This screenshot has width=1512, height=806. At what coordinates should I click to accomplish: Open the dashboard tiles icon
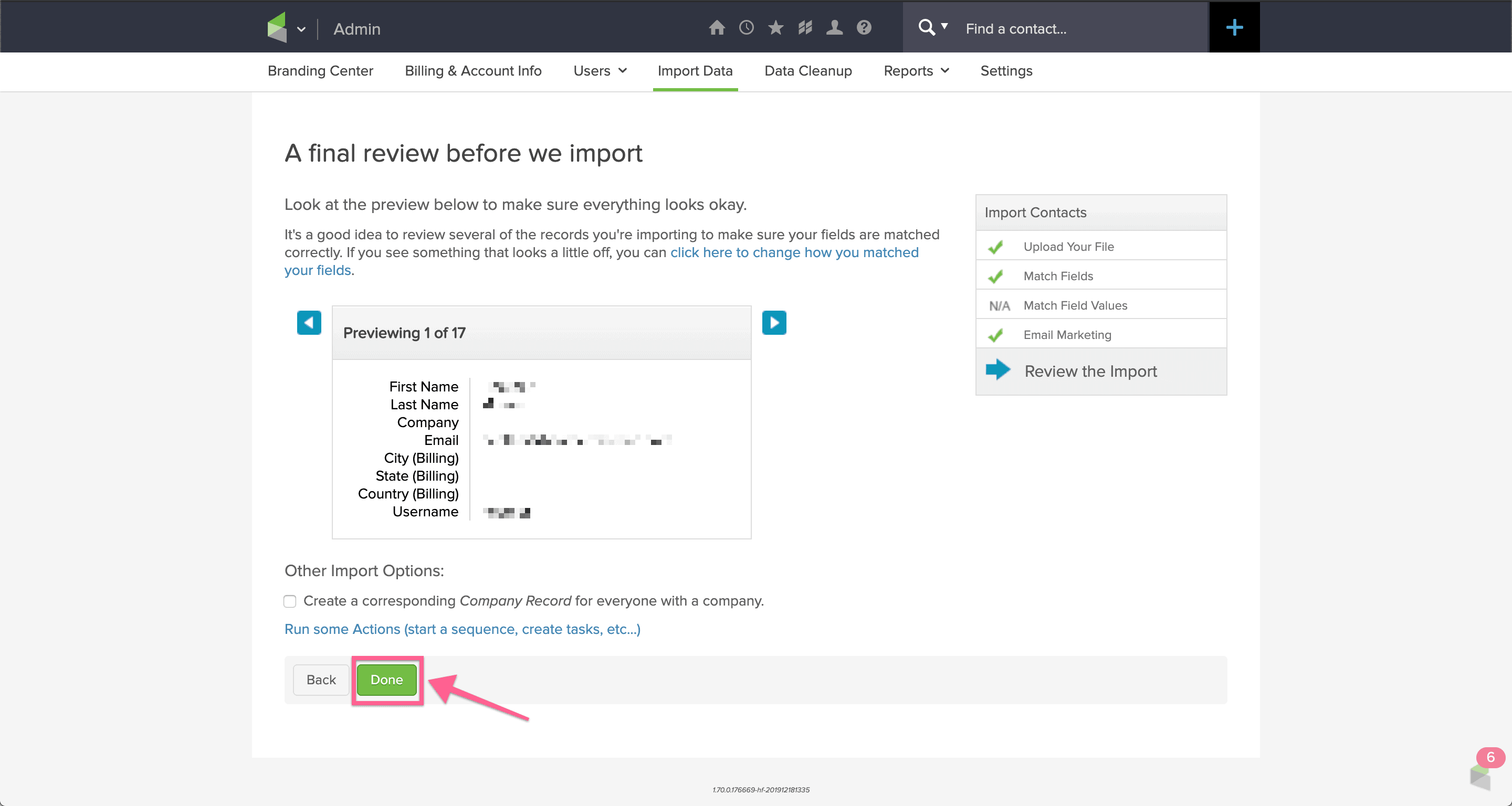pos(805,28)
